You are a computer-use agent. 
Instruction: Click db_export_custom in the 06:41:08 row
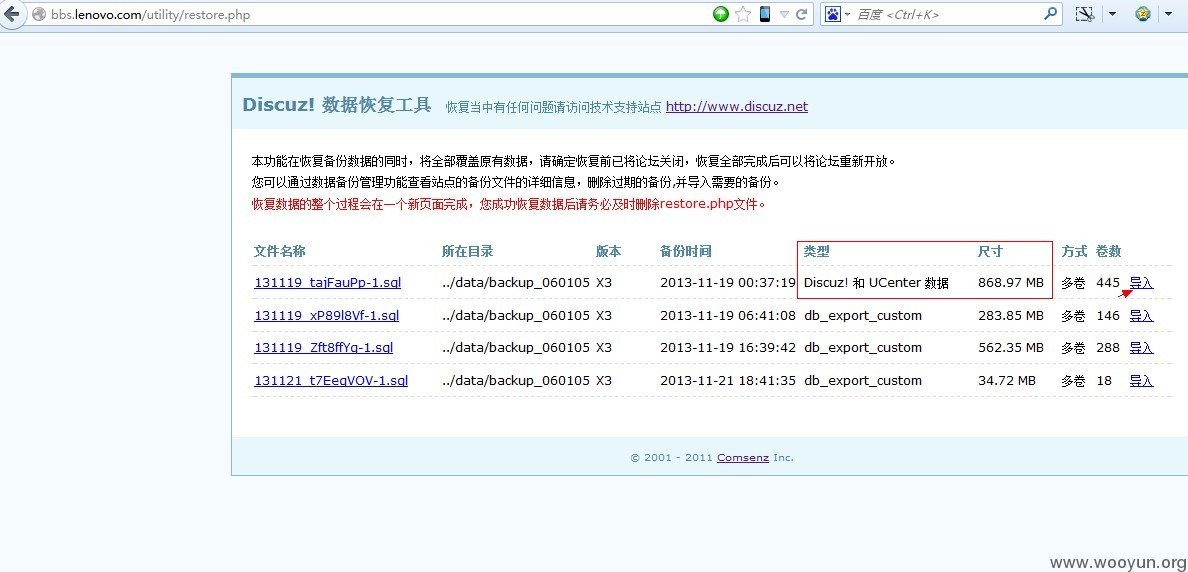863,315
